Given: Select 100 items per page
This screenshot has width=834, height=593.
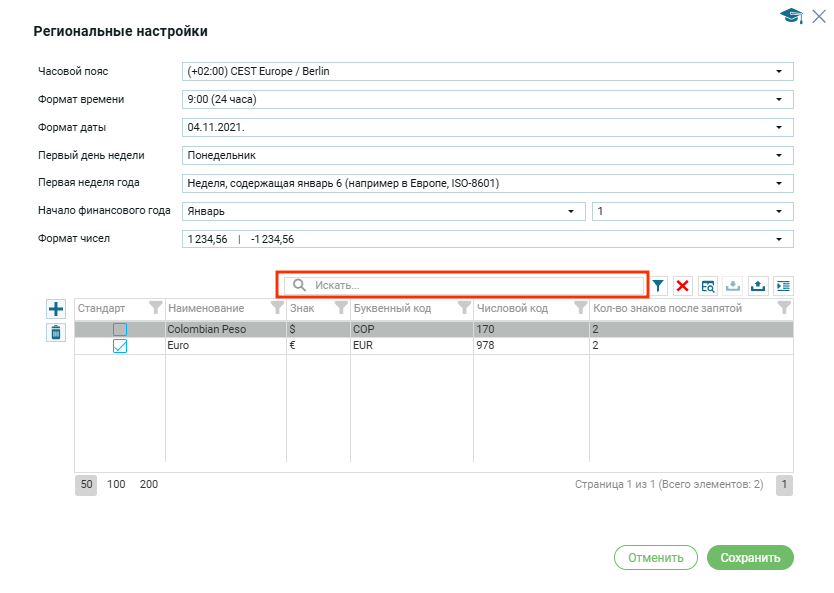Looking at the screenshot, I should (x=116, y=484).
